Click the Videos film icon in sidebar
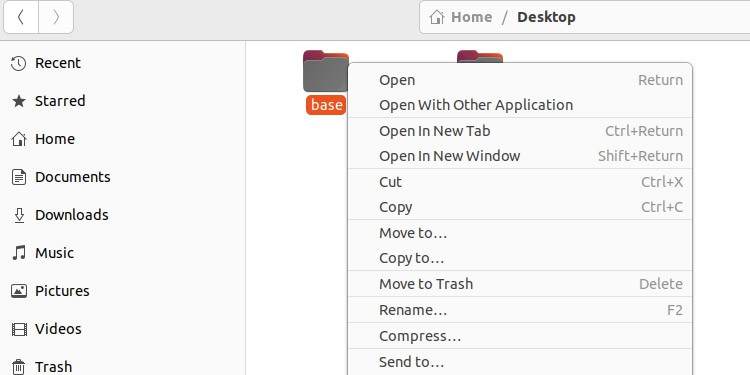 click(x=19, y=329)
